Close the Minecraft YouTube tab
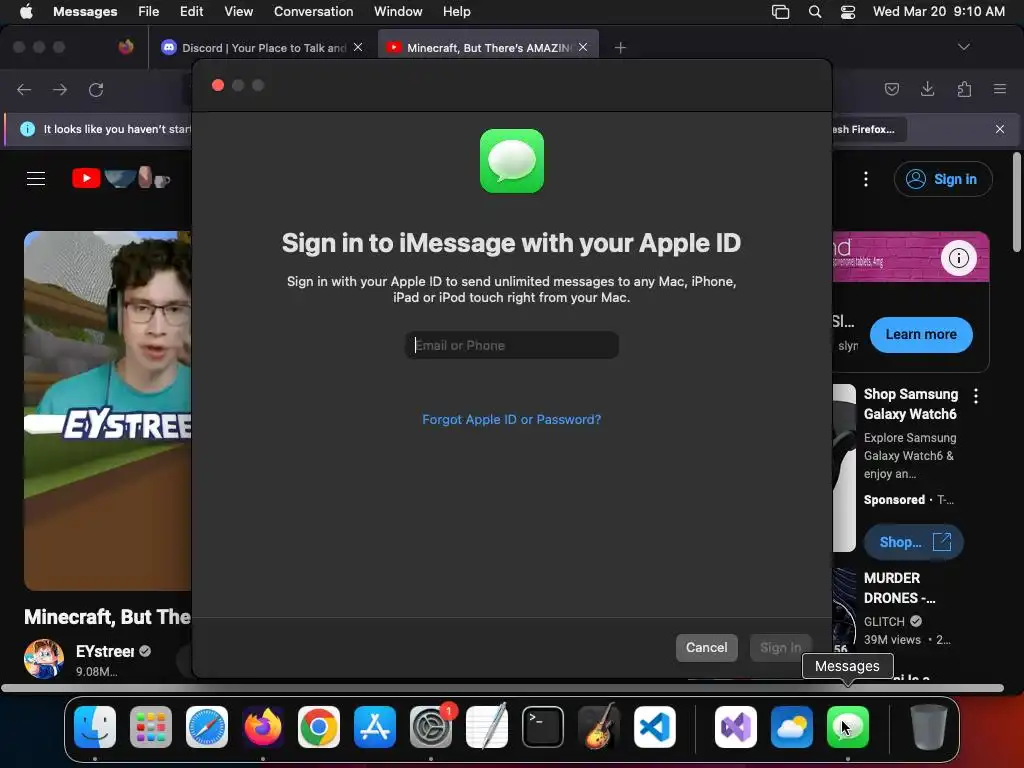The image size is (1024, 768). point(583,47)
